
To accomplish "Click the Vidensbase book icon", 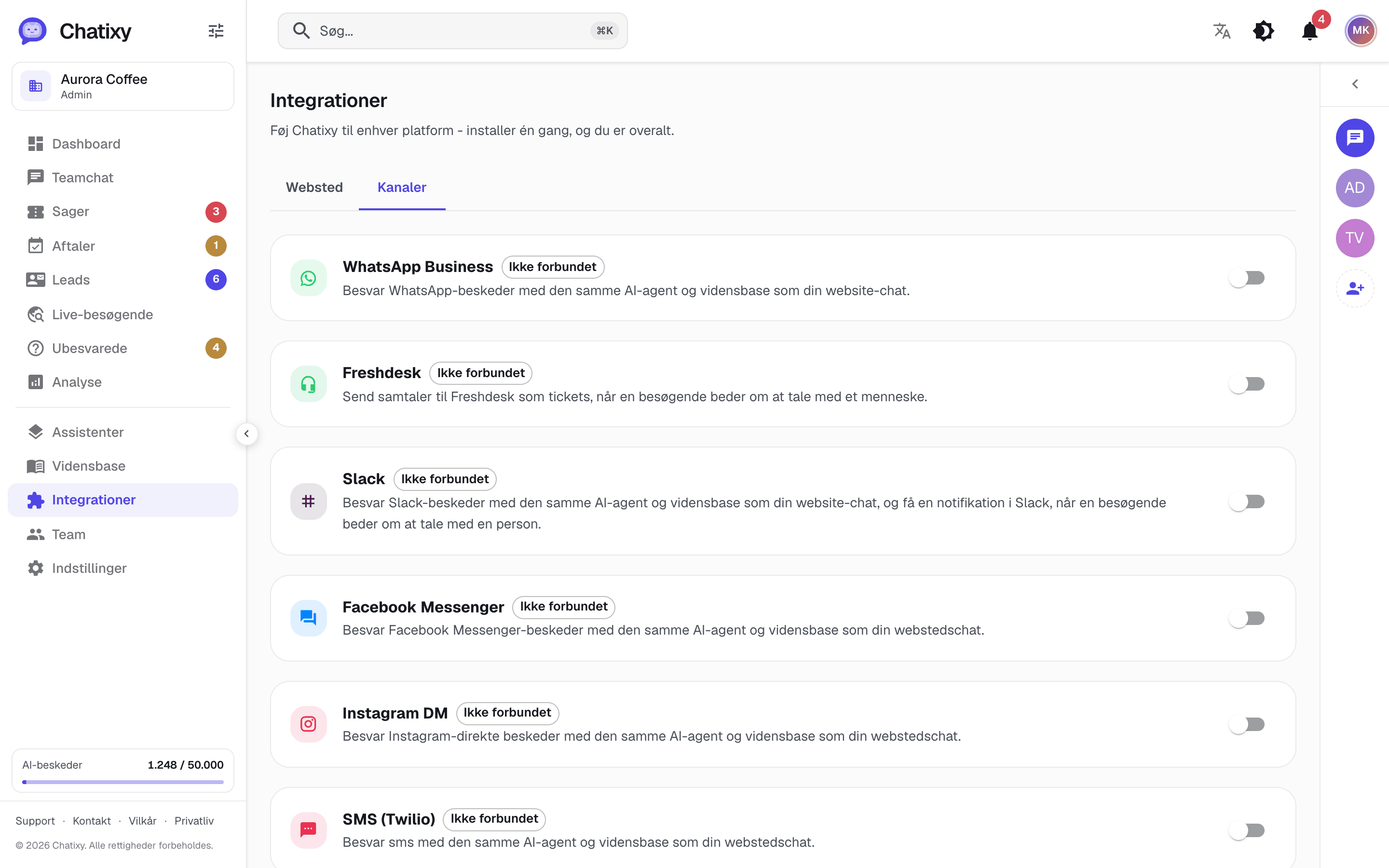I will point(36,466).
